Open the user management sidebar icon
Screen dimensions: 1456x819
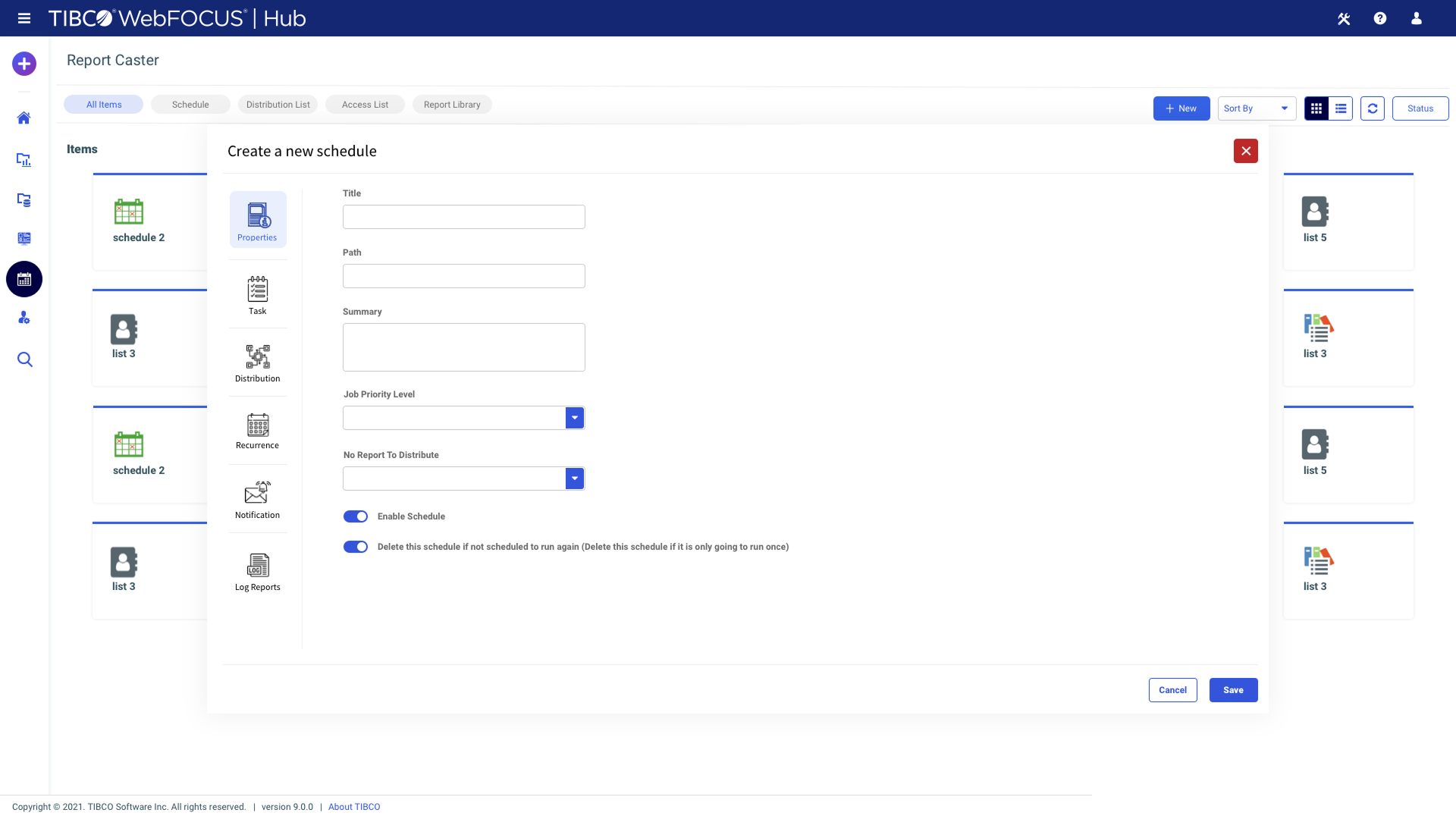[x=24, y=318]
